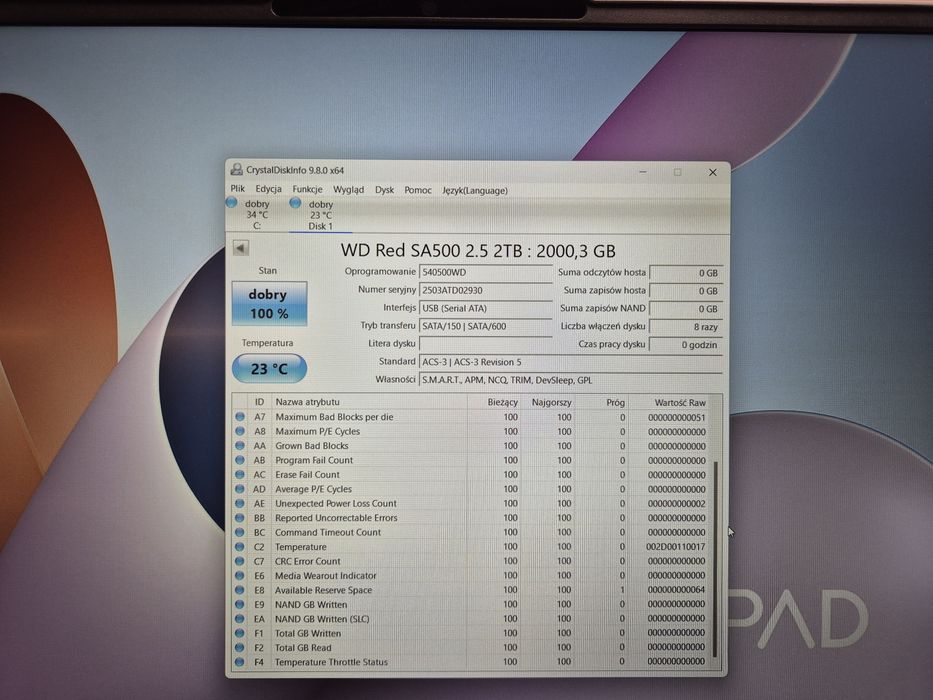Click status dot of Maximum Bad Blocks per die

(x=240, y=417)
